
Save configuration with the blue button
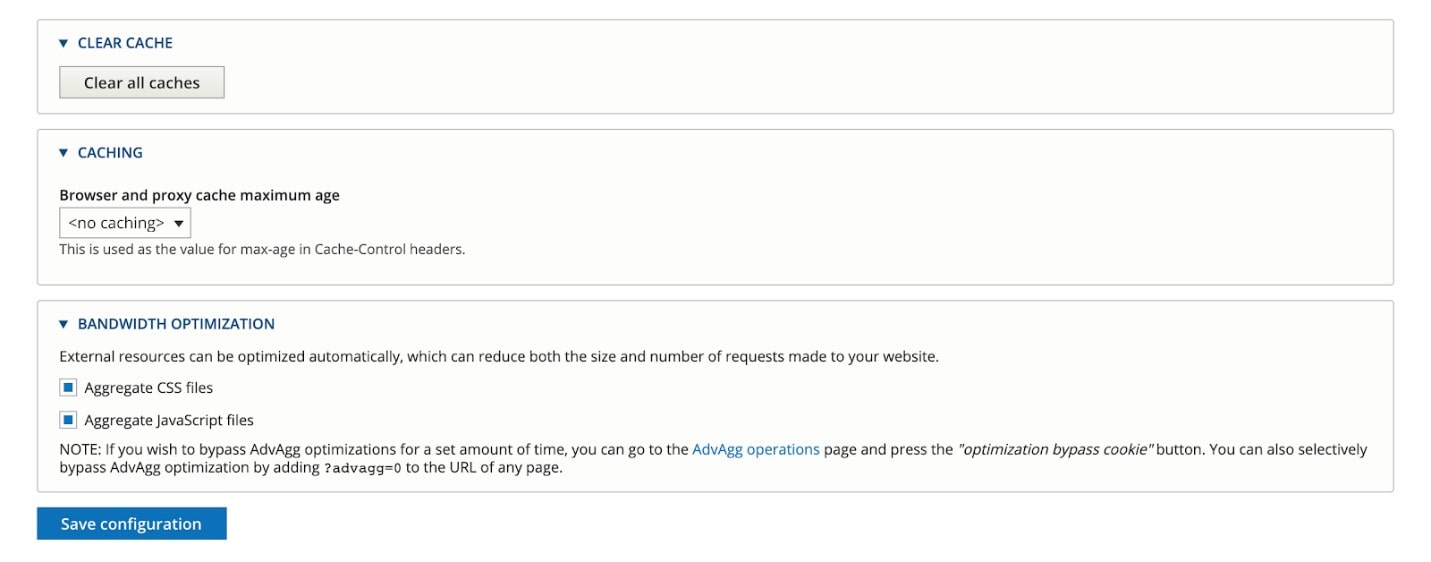pos(131,524)
